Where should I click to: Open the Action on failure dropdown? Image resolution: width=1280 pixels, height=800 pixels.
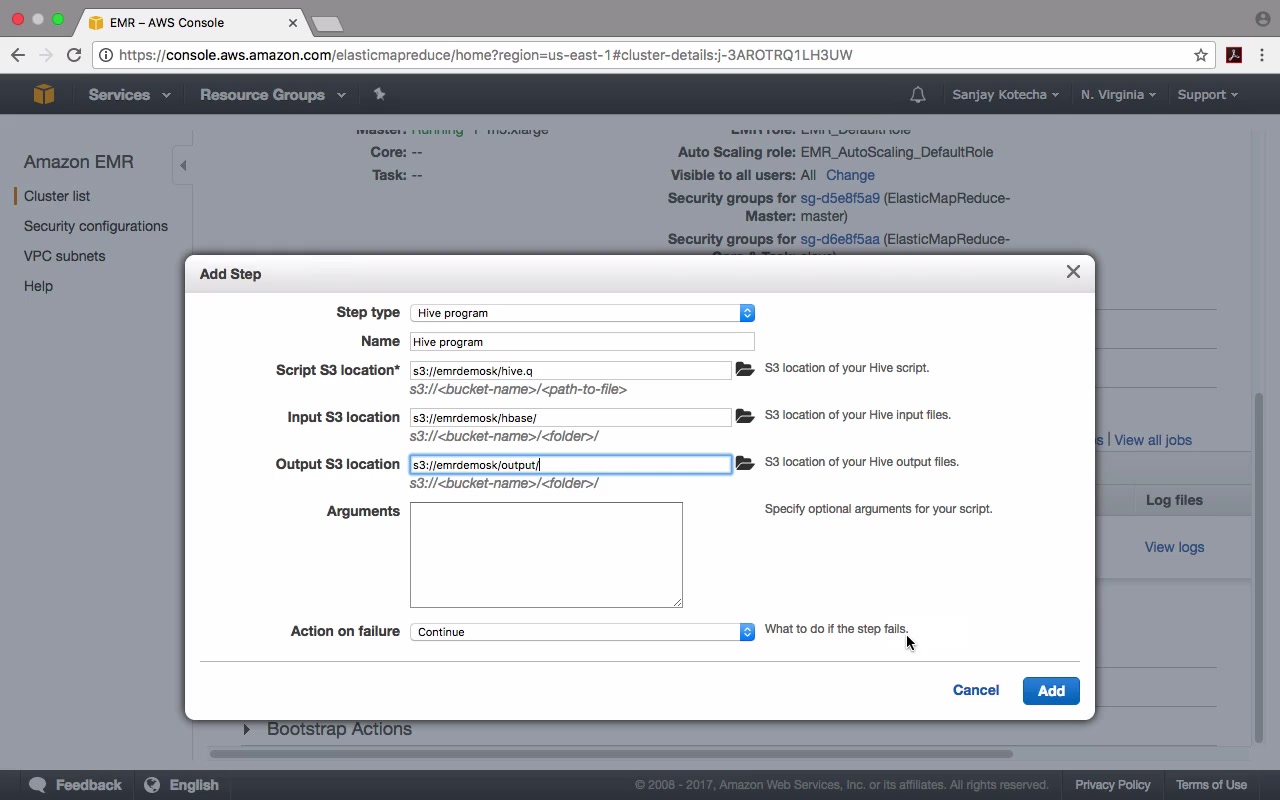pyautogui.click(x=582, y=632)
